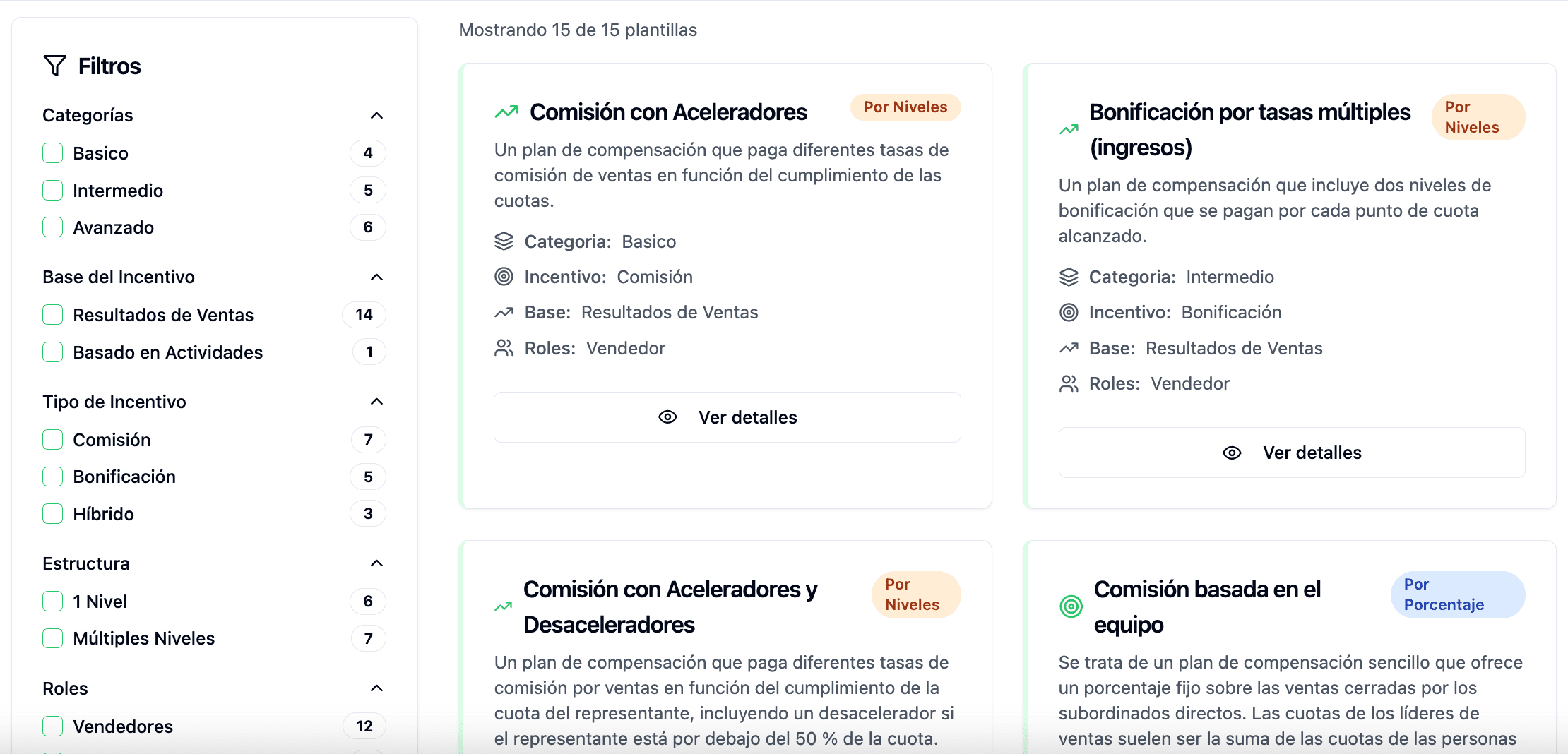Click the Filtros heading
Viewport: 1568px width, 754px height.
point(109,66)
